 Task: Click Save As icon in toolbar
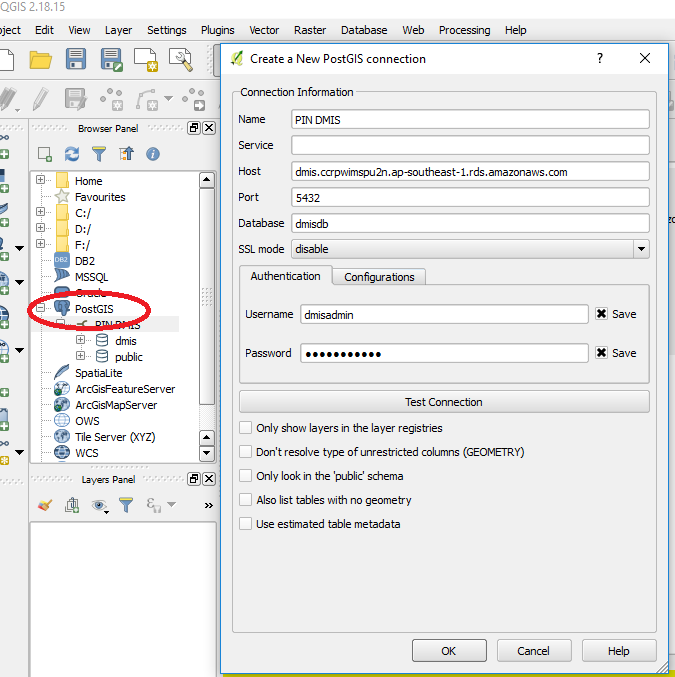pyautogui.click(x=111, y=60)
